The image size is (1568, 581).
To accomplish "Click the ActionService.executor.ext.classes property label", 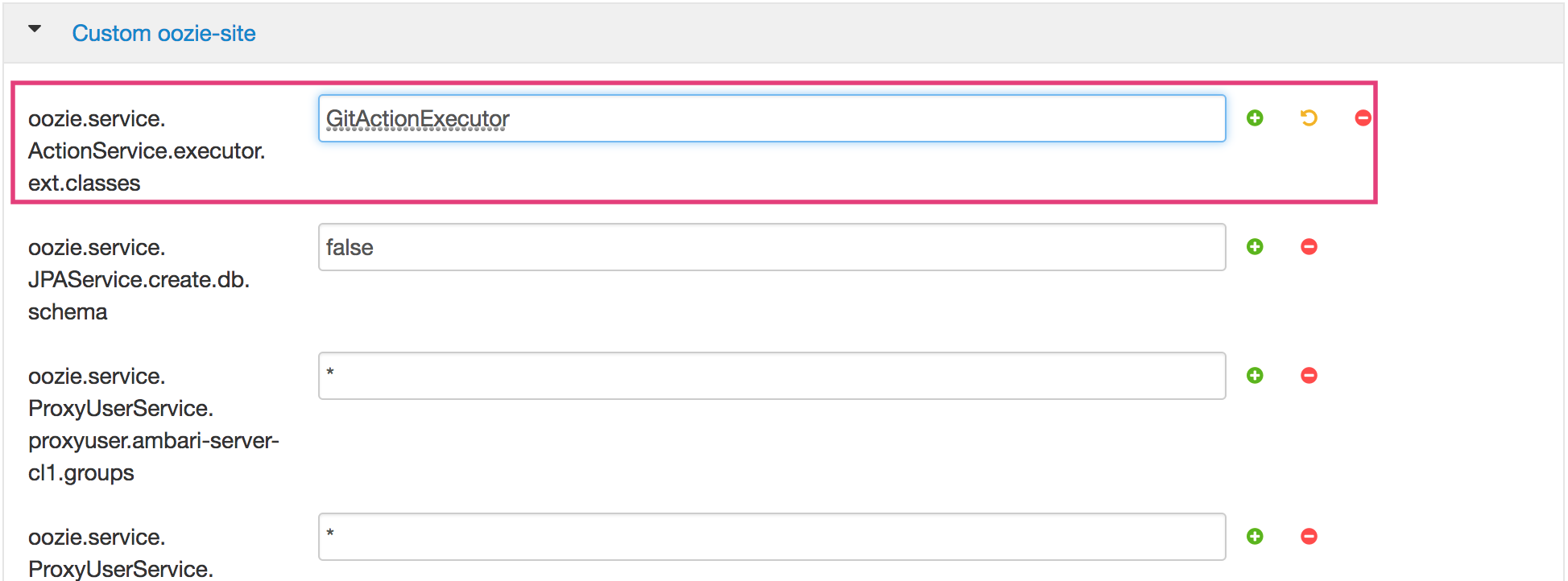I will 146,151.
